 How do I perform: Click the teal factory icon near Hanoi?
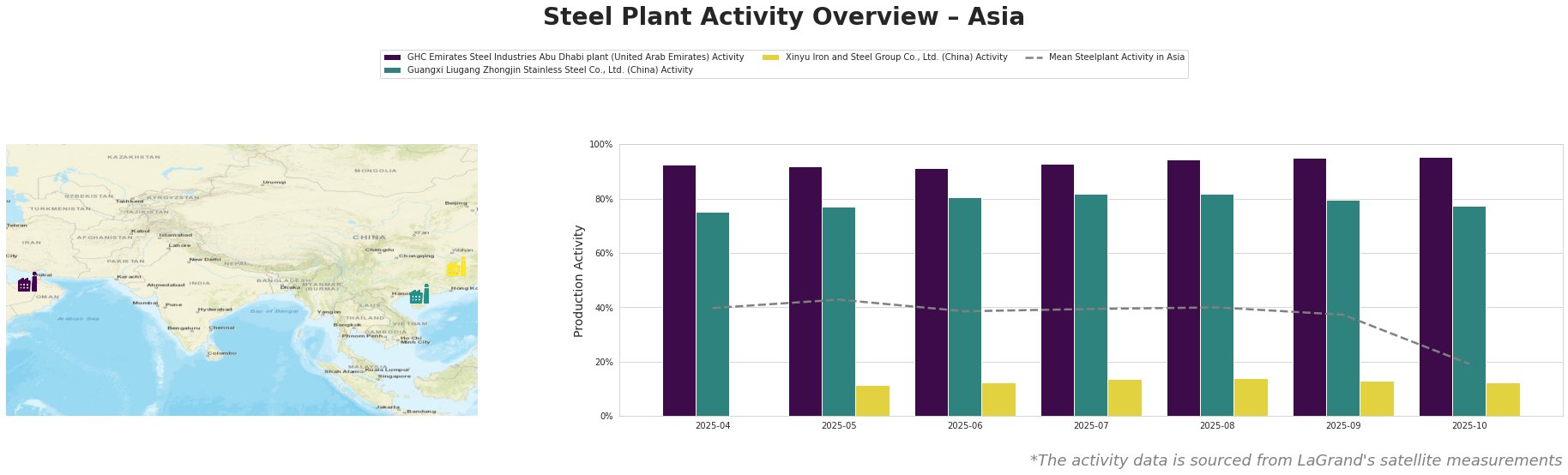click(419, 295)
